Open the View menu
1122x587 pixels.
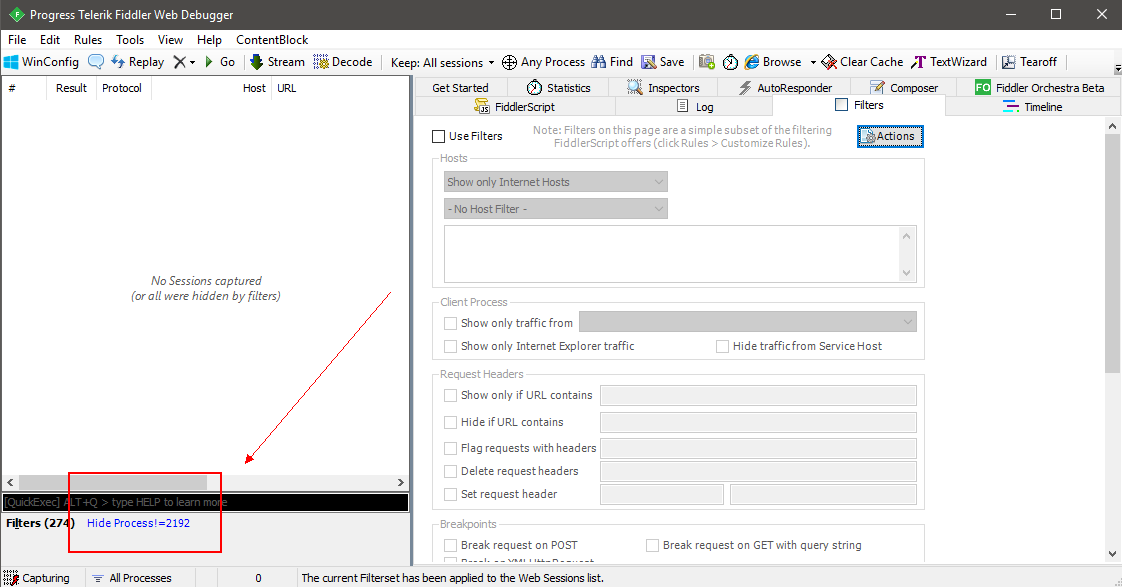coord(170,39)
